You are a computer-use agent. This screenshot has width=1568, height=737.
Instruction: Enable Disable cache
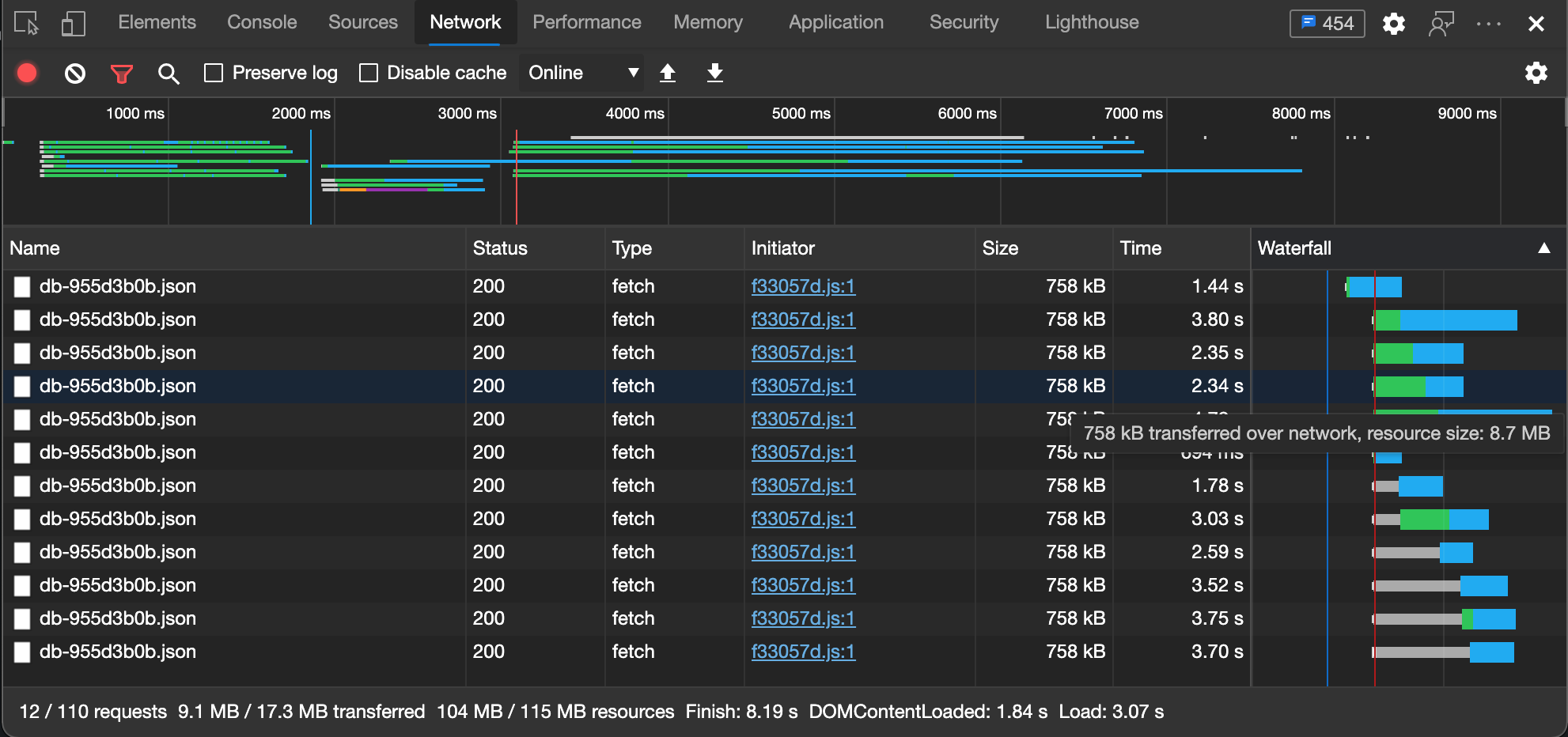point(368,72)
